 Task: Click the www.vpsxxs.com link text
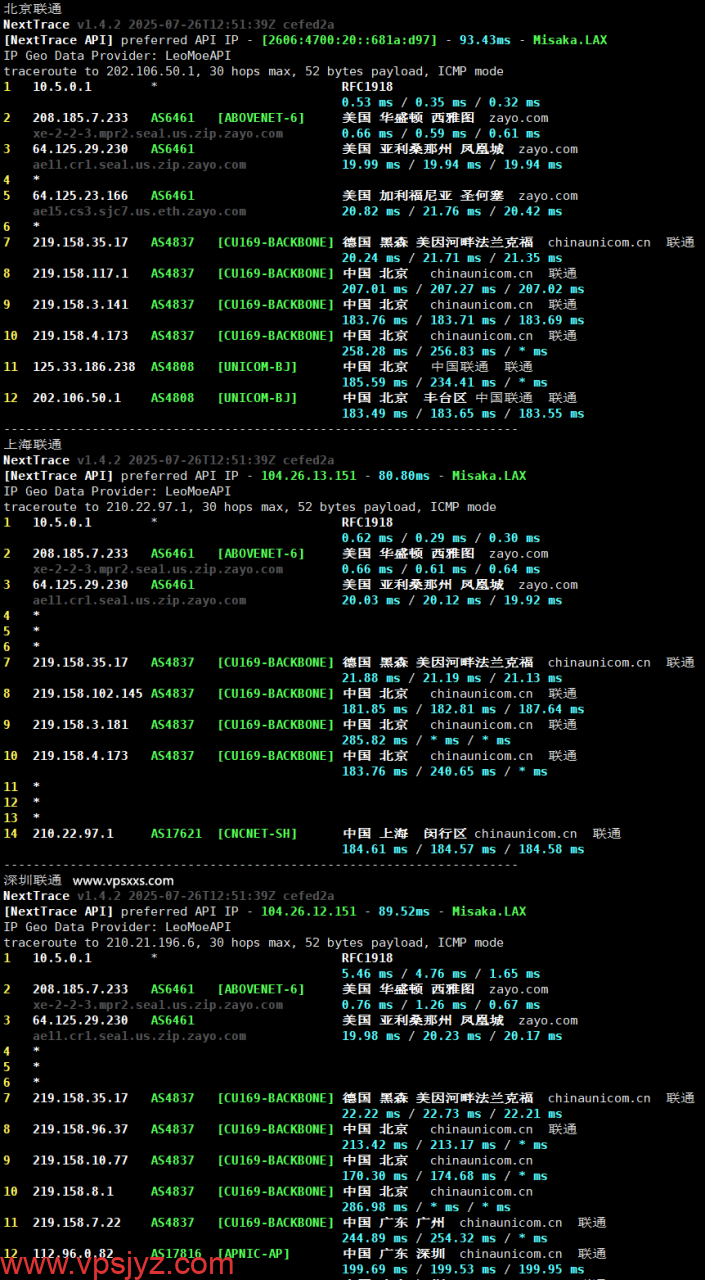pos(123,881)
